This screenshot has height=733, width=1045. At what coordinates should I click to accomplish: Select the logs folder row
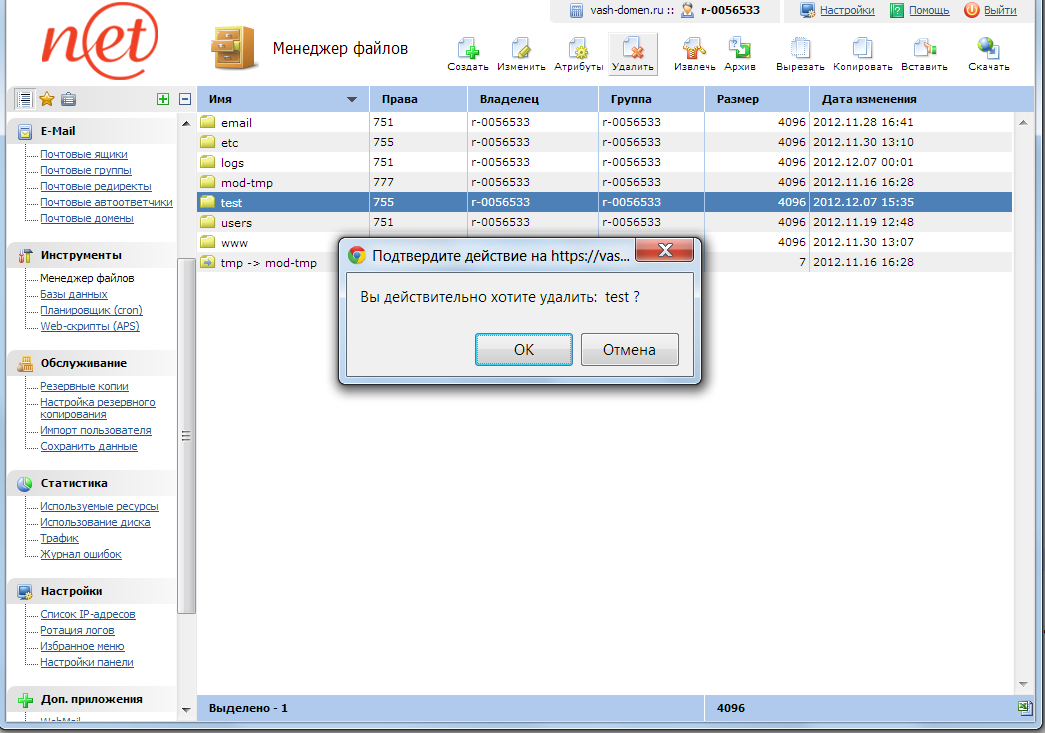click(232, 162)
